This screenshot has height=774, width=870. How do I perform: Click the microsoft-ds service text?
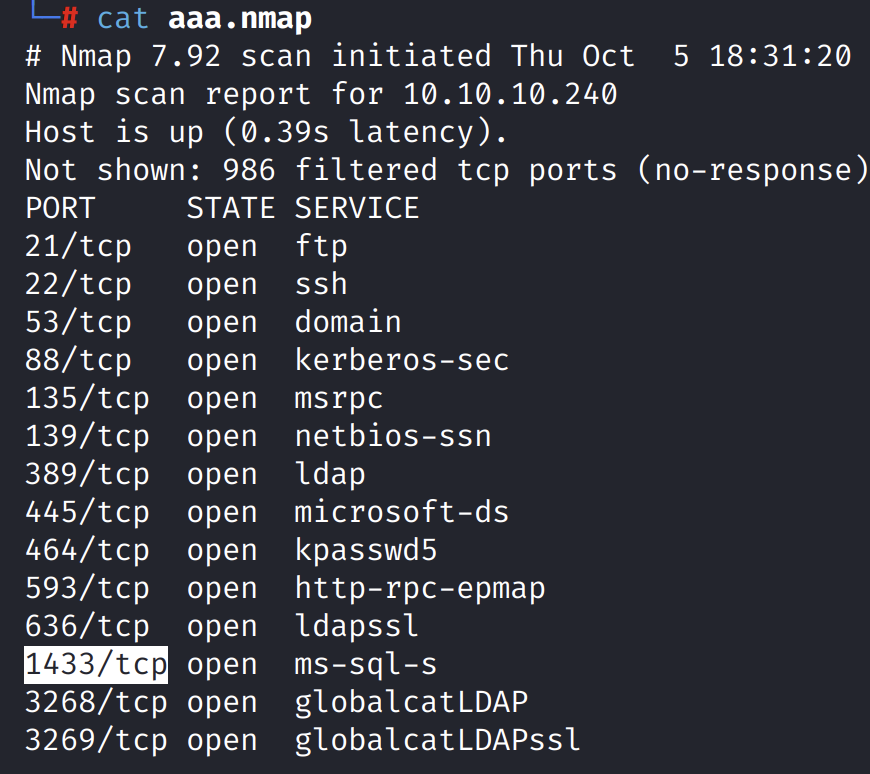click(401, 513)
